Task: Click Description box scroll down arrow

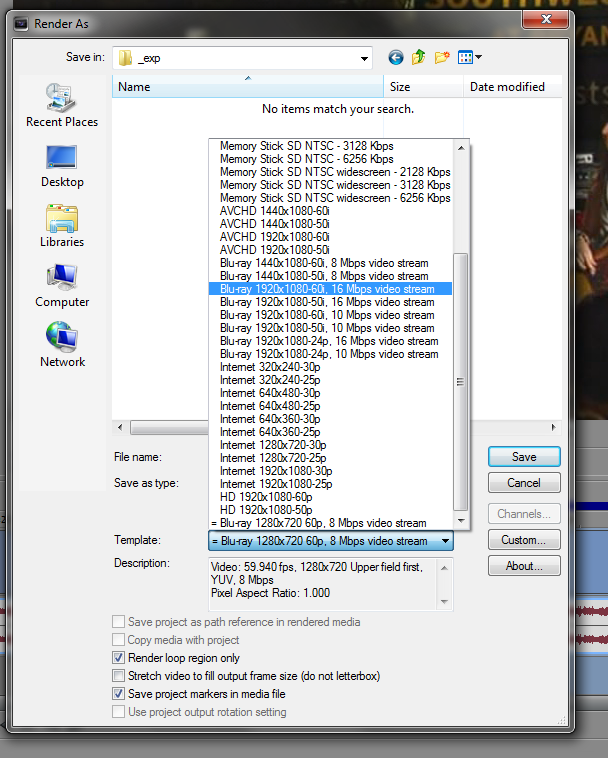Action: click(x=444, y=602)
